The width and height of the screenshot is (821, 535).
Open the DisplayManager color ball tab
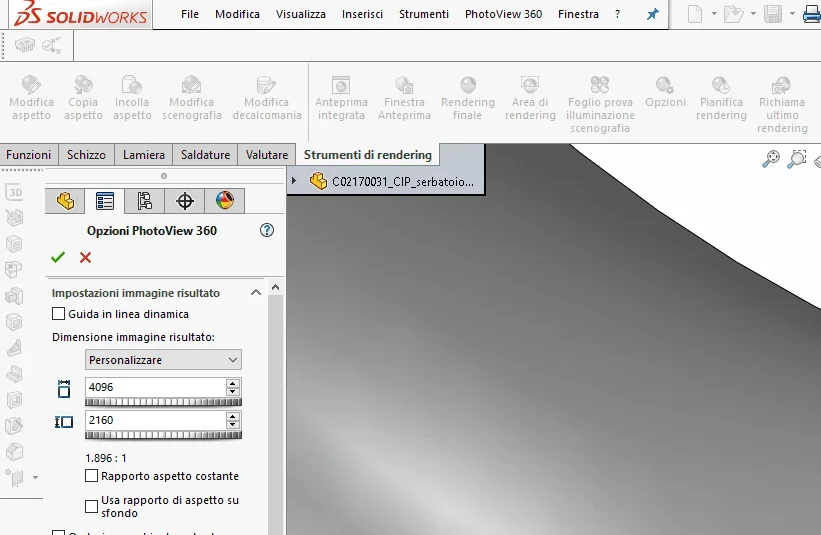point(225,201)
